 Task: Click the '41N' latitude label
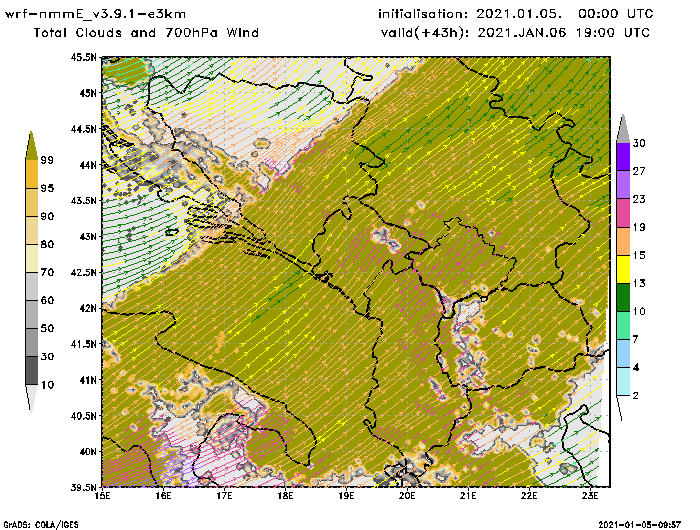click(88, 380)
